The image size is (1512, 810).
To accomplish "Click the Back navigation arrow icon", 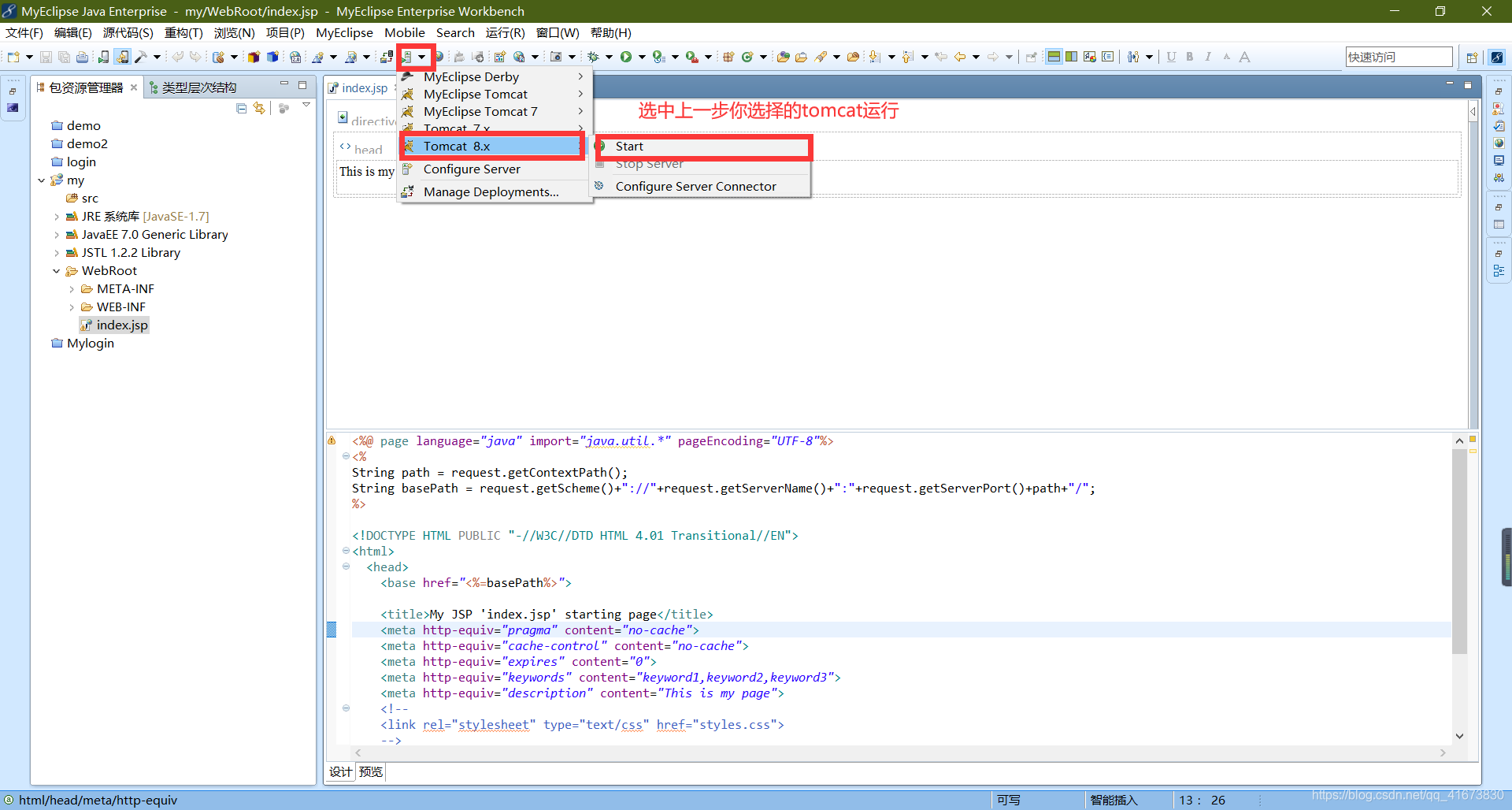I will 960,57.
